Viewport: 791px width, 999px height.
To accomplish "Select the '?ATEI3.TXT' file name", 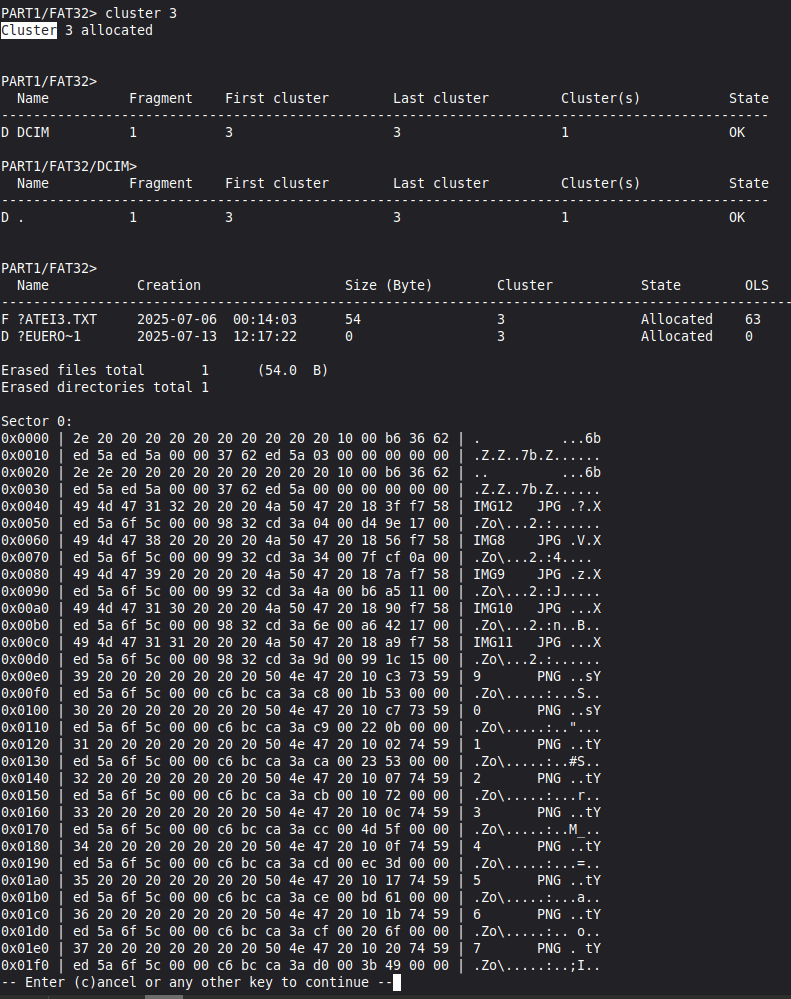I will click(57, 319).
